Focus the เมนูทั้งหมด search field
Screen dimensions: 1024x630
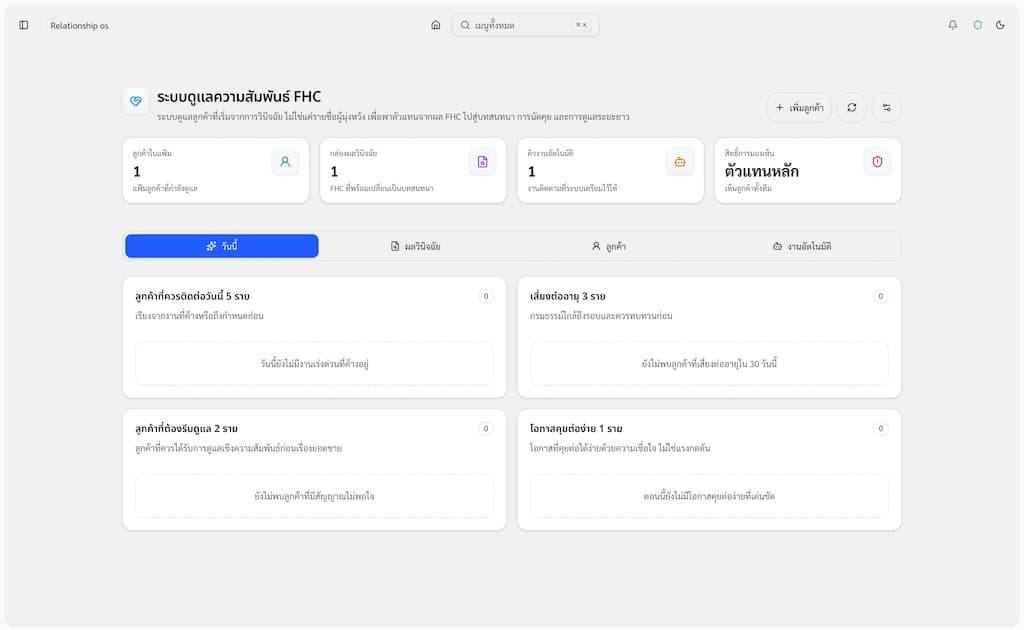click(x=526, y=25)
